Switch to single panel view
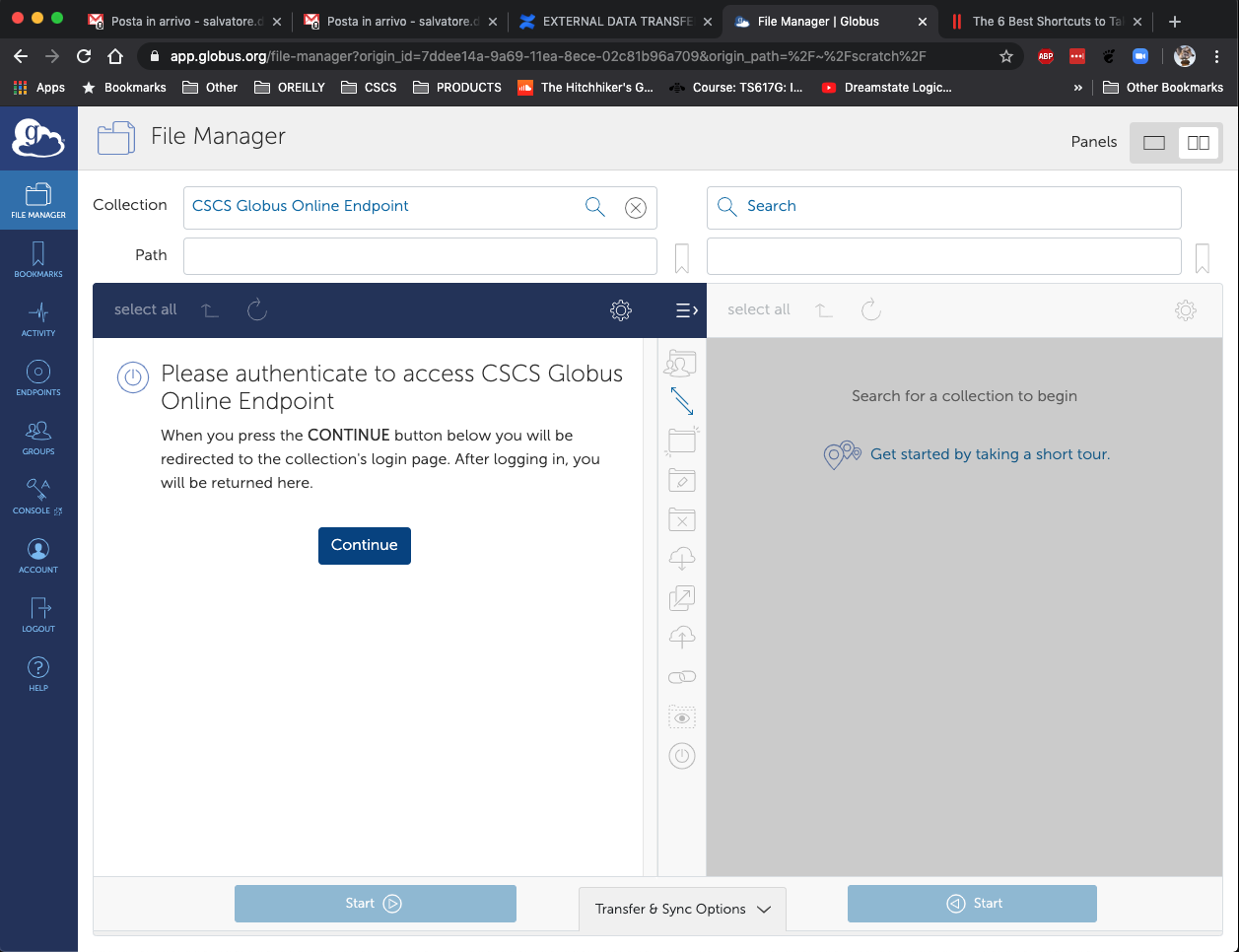This screenshot has height=952, width=1239. coord(1154,143)
